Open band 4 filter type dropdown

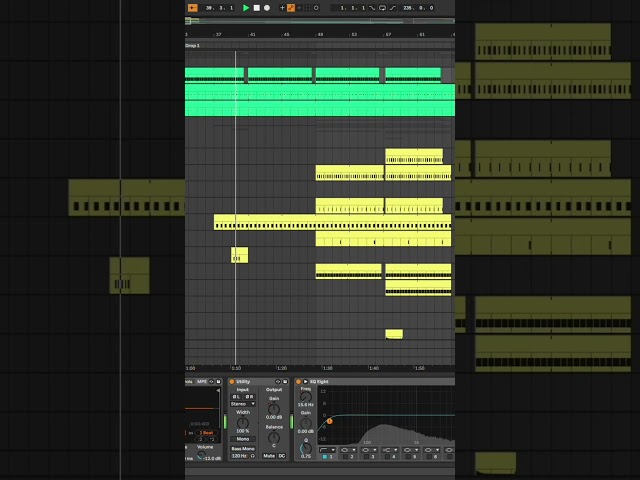tap(390, 450)
